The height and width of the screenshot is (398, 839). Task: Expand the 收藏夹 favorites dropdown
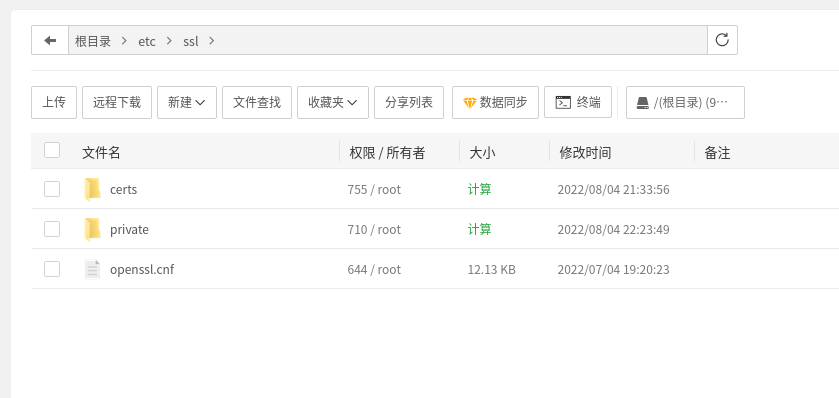point(333,102)
